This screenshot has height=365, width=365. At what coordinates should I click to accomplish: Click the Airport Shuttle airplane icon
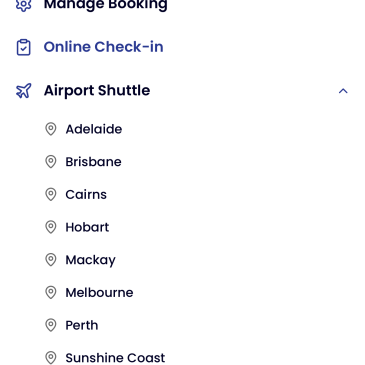point(24,91)
